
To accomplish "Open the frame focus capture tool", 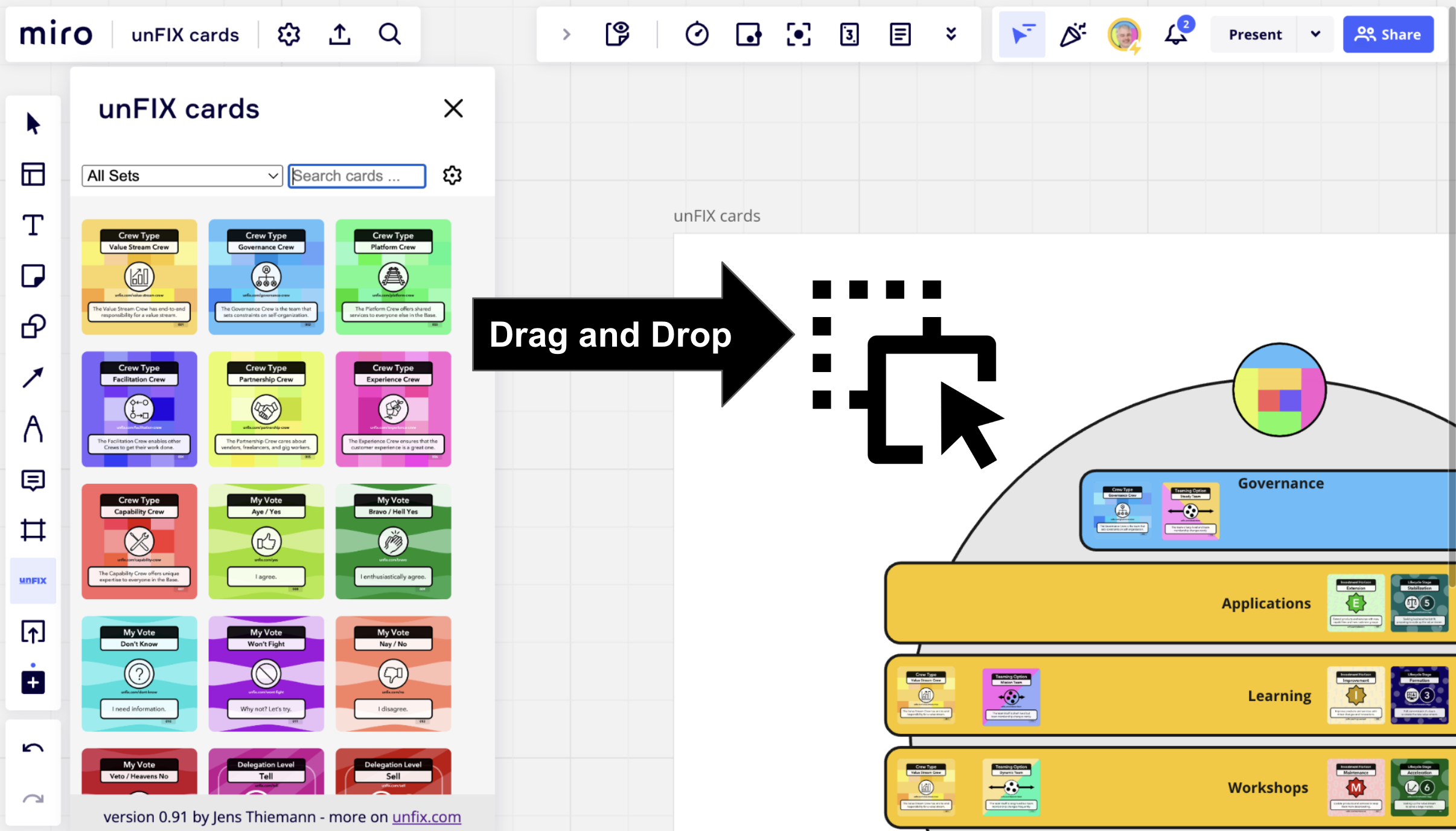I will coord(799,34).
